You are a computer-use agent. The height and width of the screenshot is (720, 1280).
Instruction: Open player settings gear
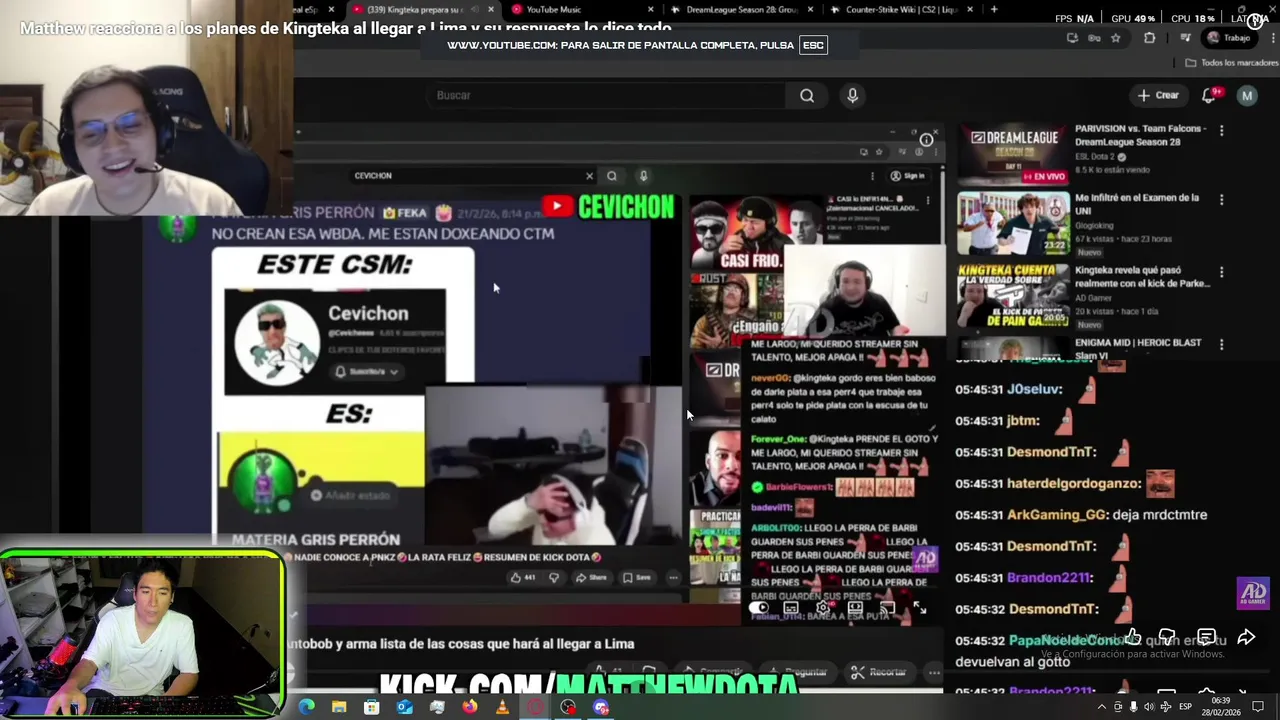pyautogui.click(x=823, y=607)
